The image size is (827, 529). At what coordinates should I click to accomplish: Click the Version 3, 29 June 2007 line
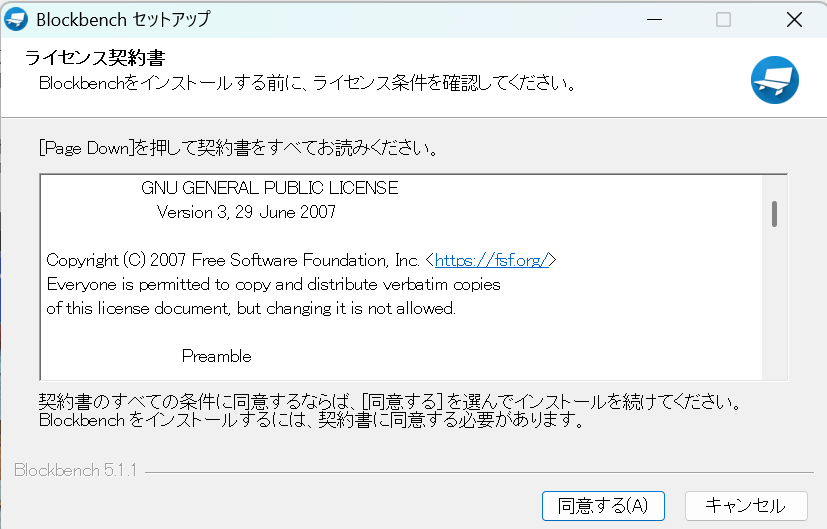(x=246, y=212)
